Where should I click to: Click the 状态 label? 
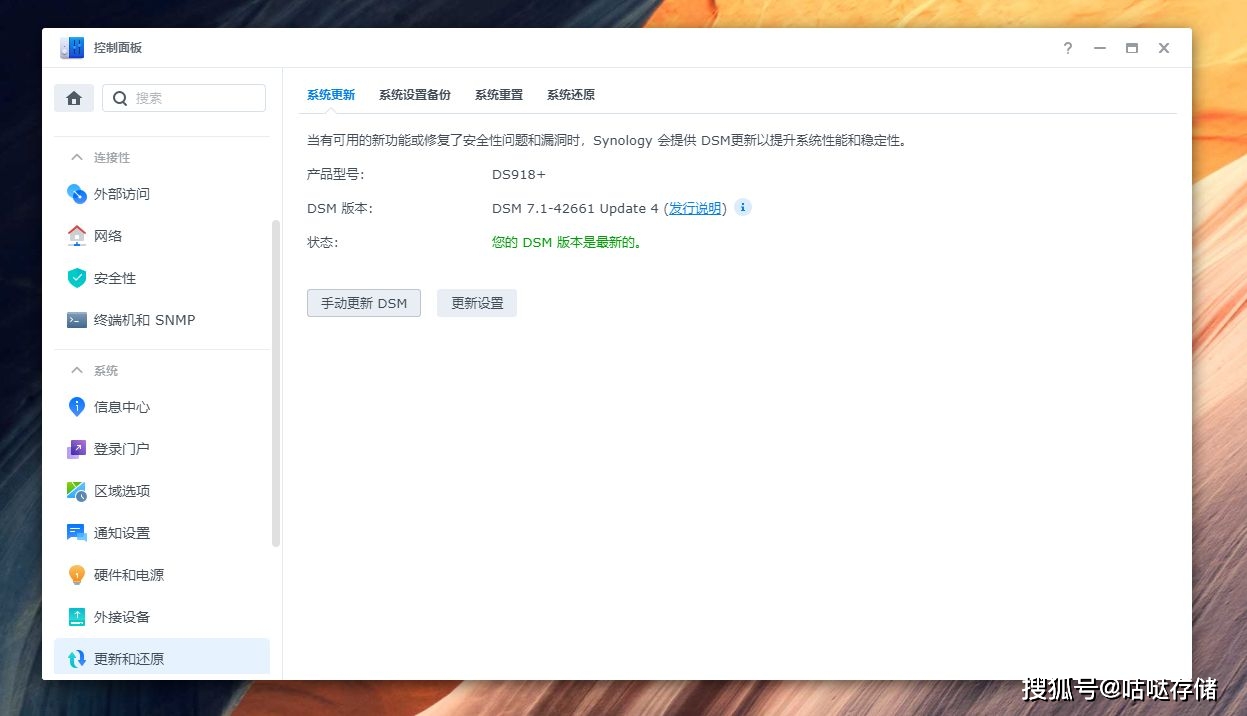323,242
